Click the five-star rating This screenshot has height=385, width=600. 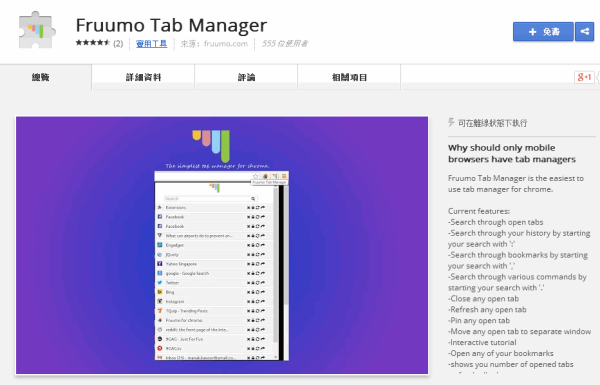point(93,43)
